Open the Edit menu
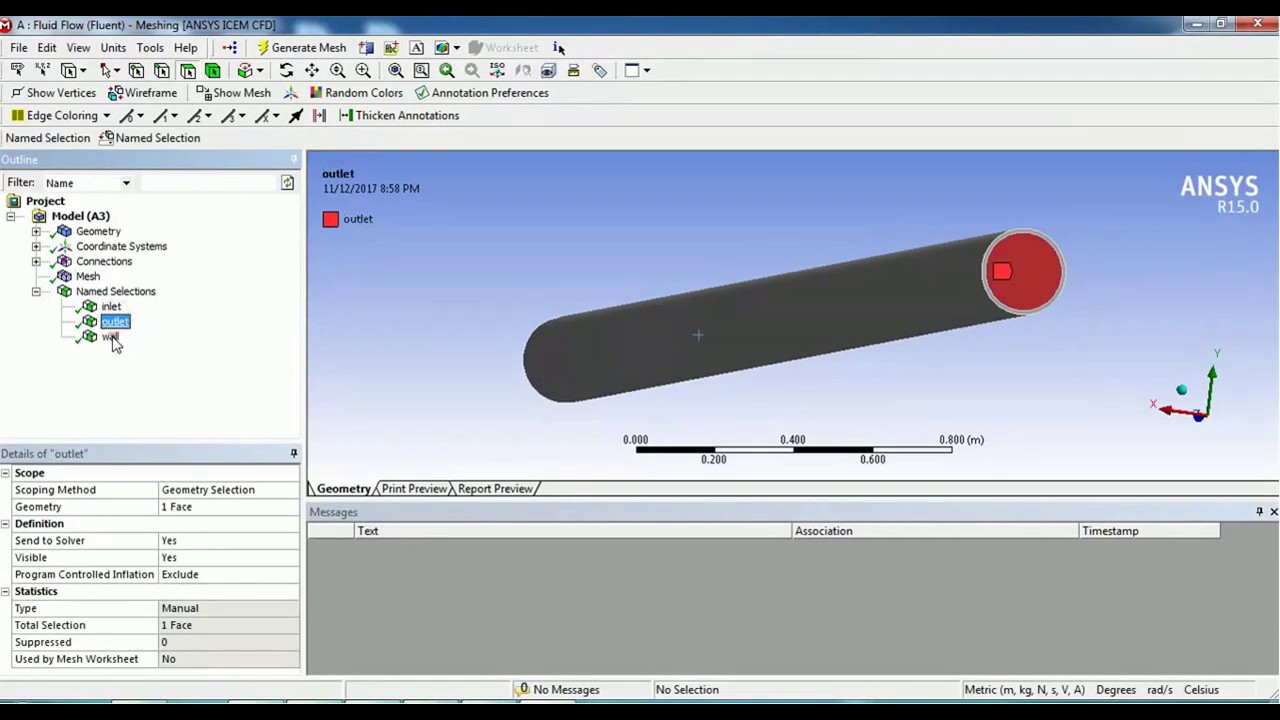The width and height of the screenshot is (1280, 720). 47,47
